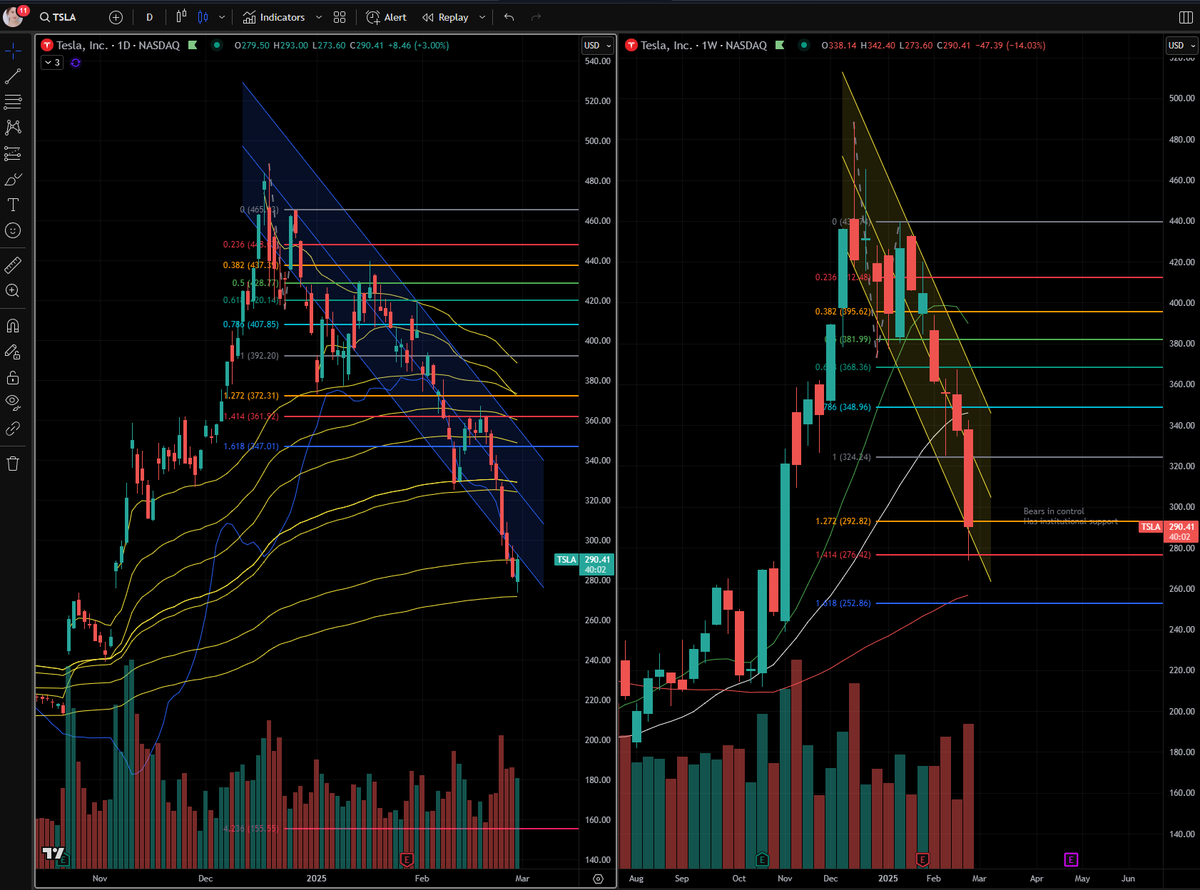Activate the zoom in tool
Image resolution: width=1200 pixels, height=890 pixels.
click(13, 291)
